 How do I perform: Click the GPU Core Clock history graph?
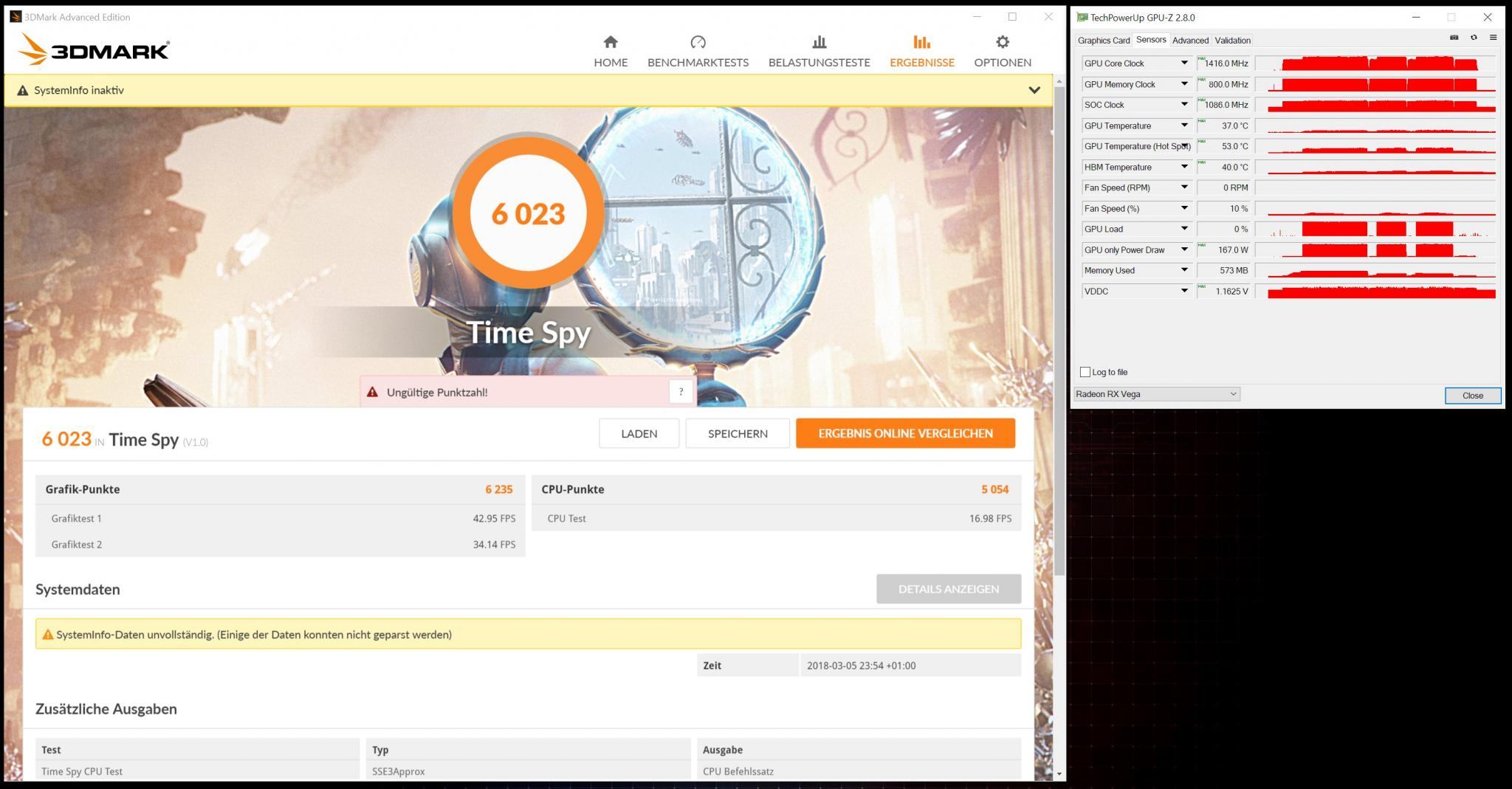[1375, 63]
